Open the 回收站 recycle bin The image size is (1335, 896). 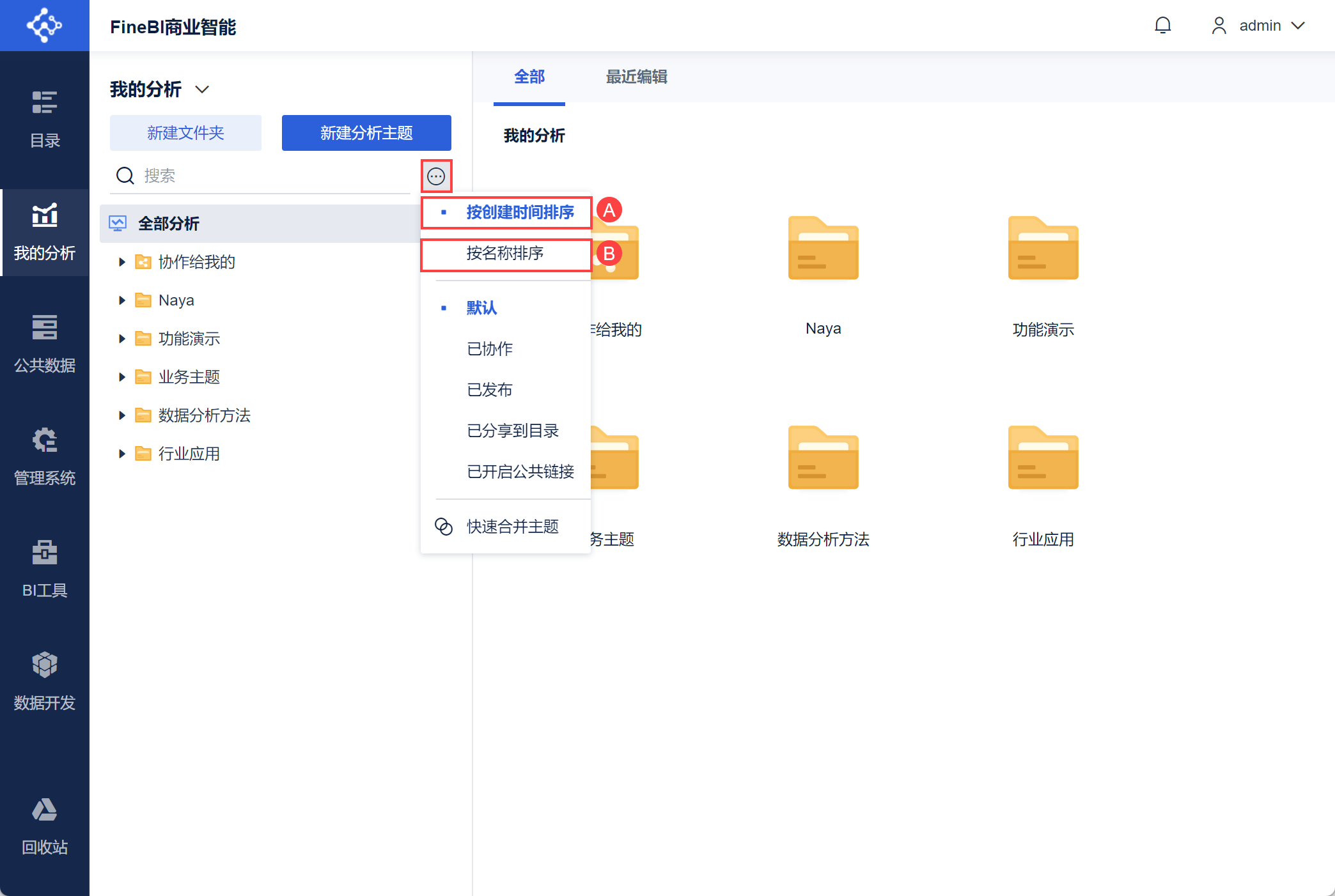[45, 826]
